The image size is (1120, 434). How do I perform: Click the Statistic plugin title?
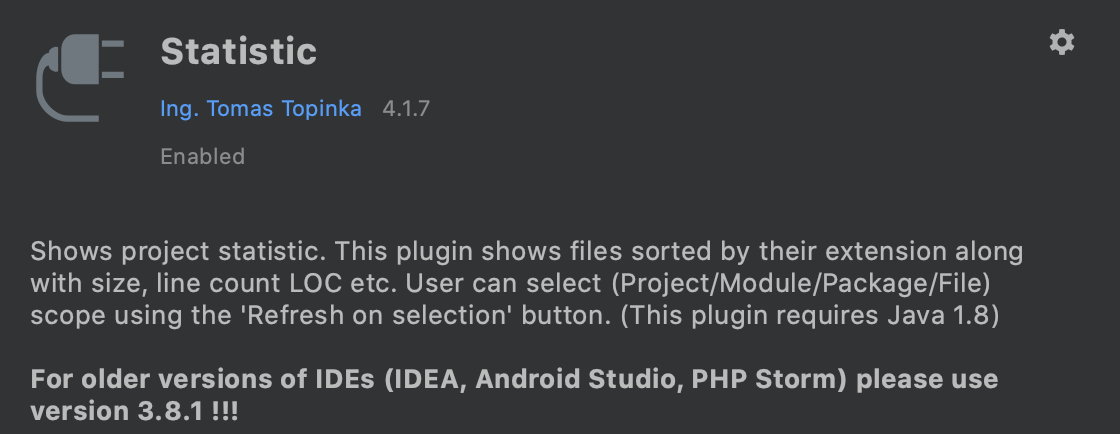click(239, 52)
